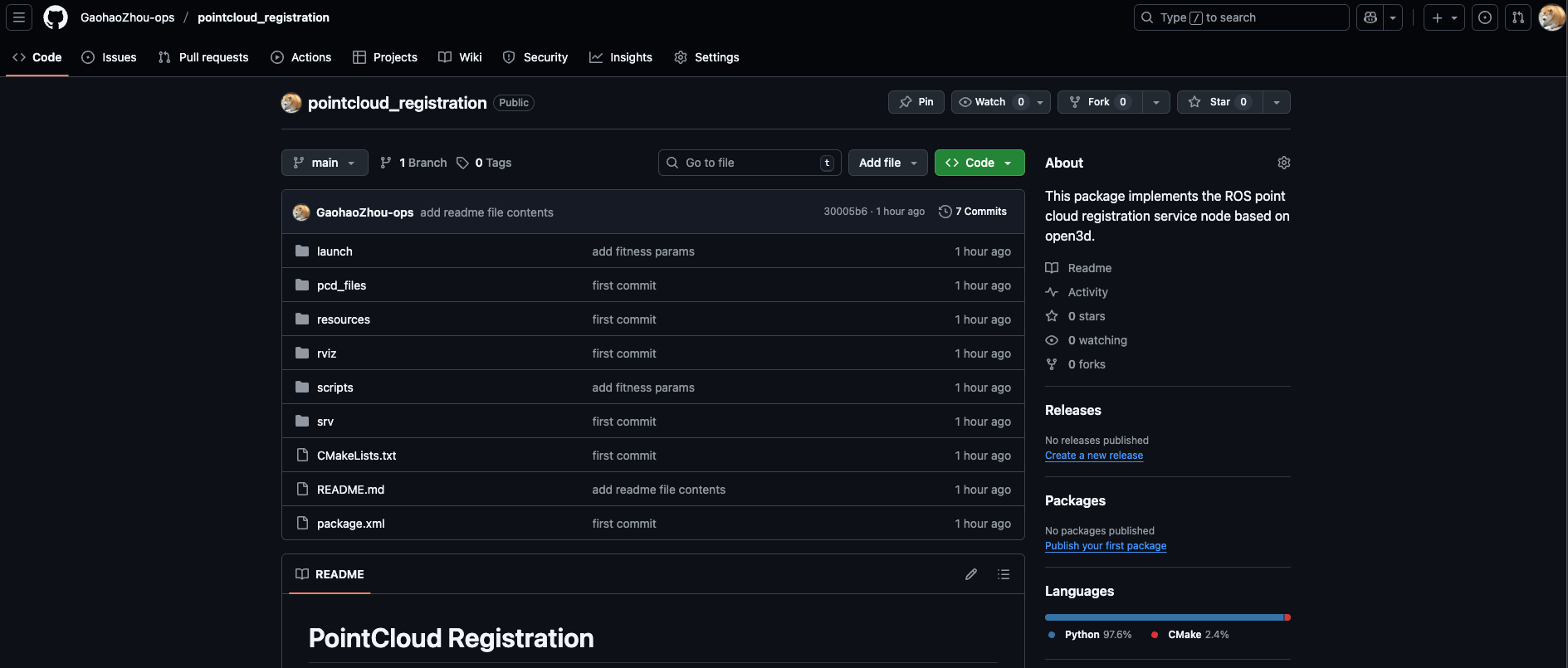Open the package.xml file
1568x668 pixels.
[x=350, y=524]
